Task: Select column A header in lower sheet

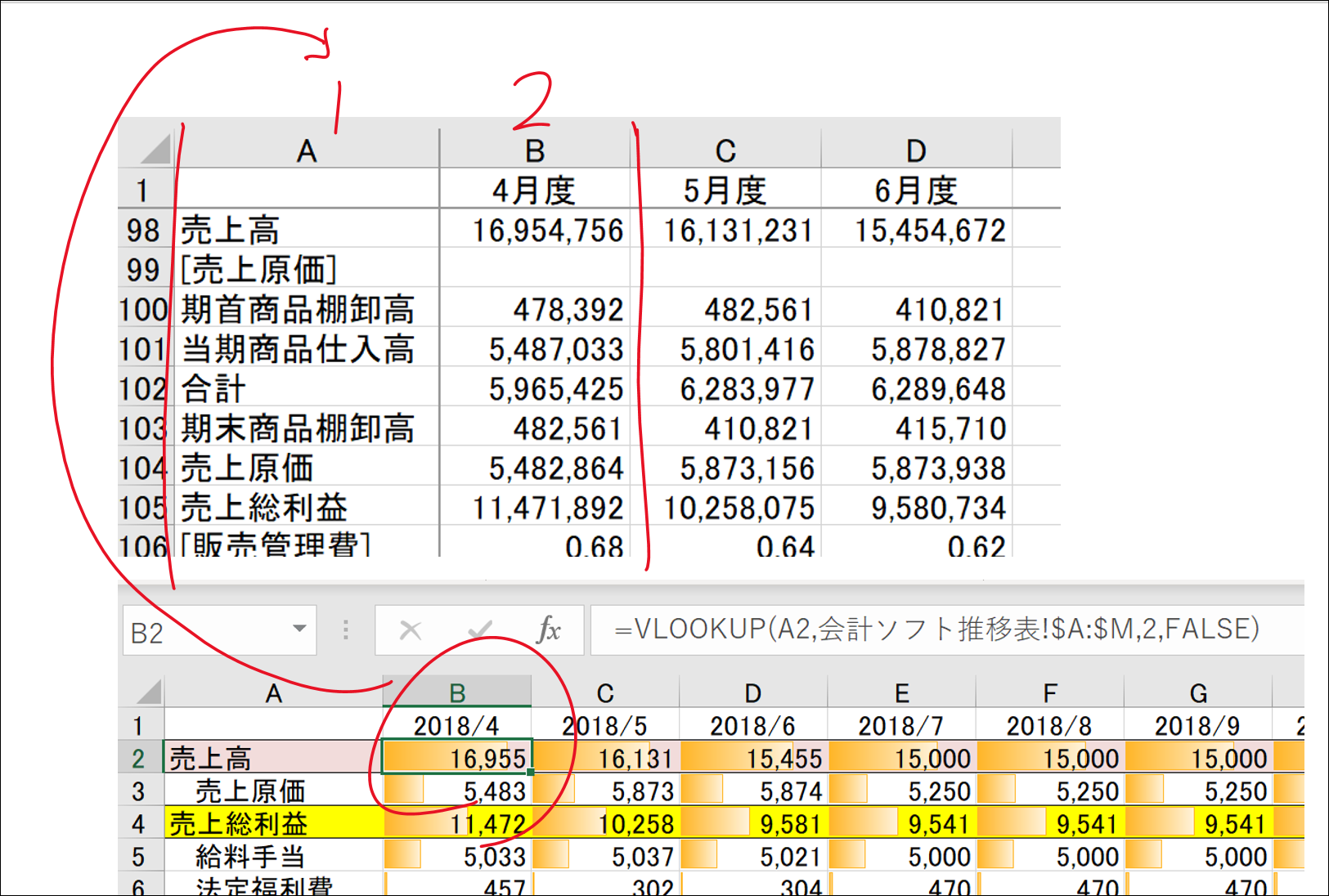Action: point(273,692)
